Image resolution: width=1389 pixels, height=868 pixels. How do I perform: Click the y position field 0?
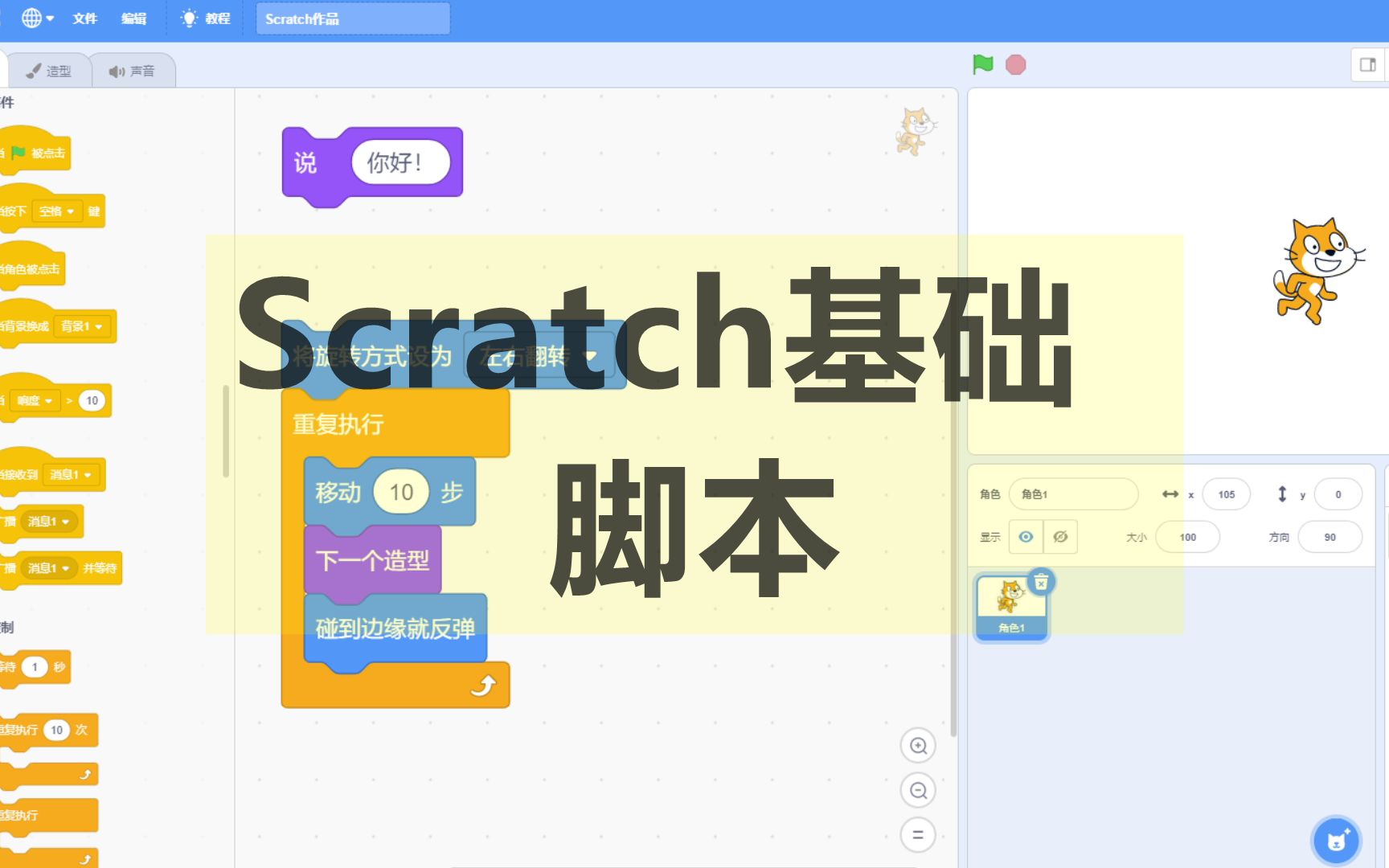pyautogui.click(x=1338, y=494)
